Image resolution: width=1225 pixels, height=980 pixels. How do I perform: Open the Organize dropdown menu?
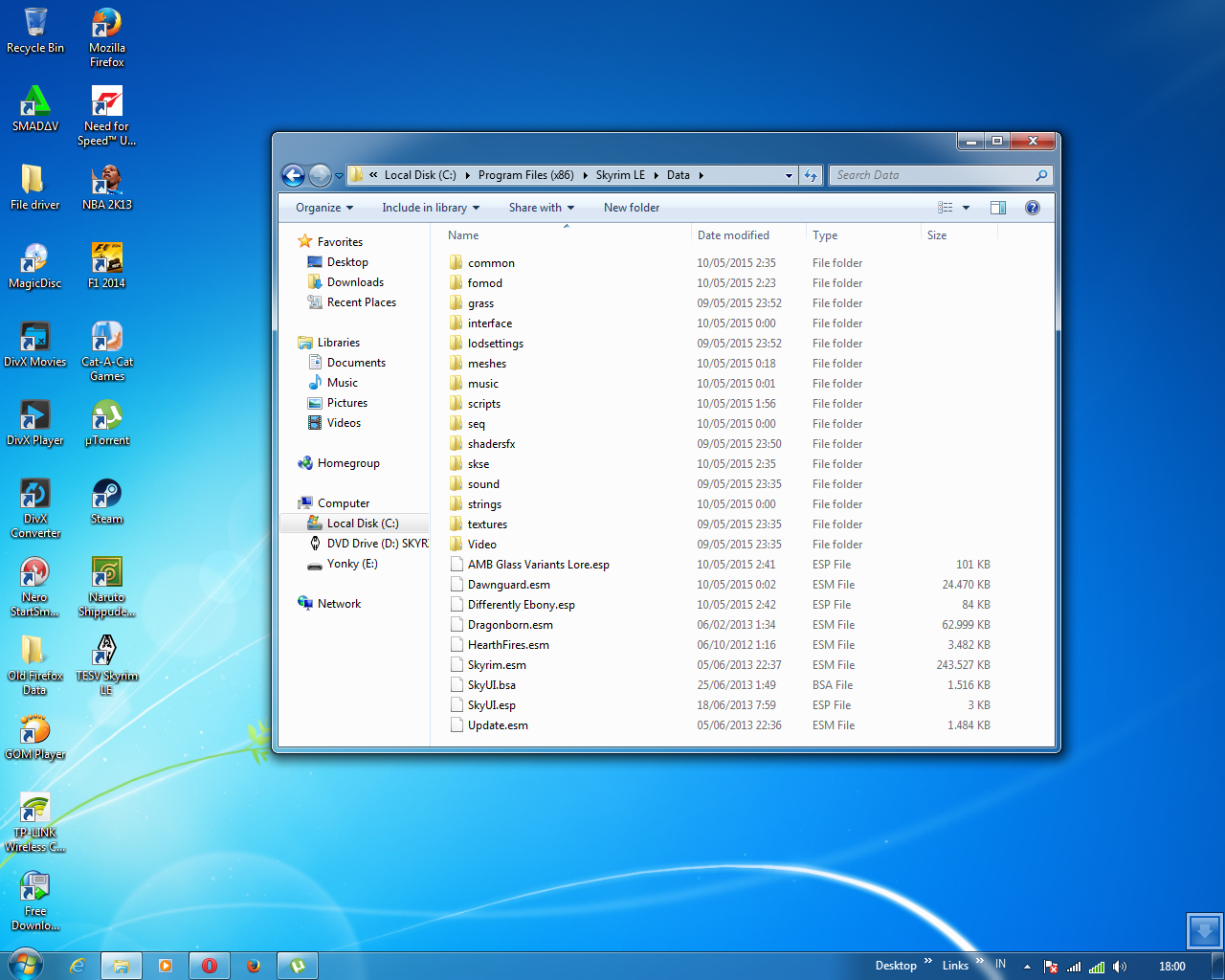[324, 208]
